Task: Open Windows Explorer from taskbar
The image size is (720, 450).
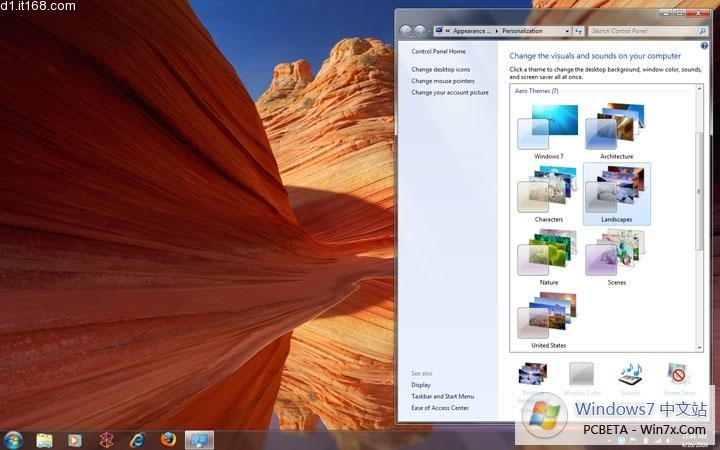Action: point(44,440)
